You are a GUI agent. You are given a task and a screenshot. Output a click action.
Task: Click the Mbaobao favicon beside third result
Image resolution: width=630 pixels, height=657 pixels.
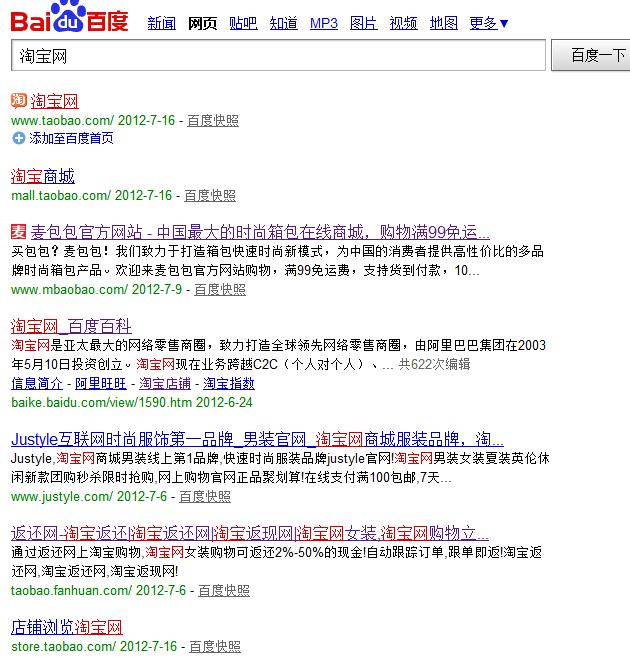[x=18, y=232]
